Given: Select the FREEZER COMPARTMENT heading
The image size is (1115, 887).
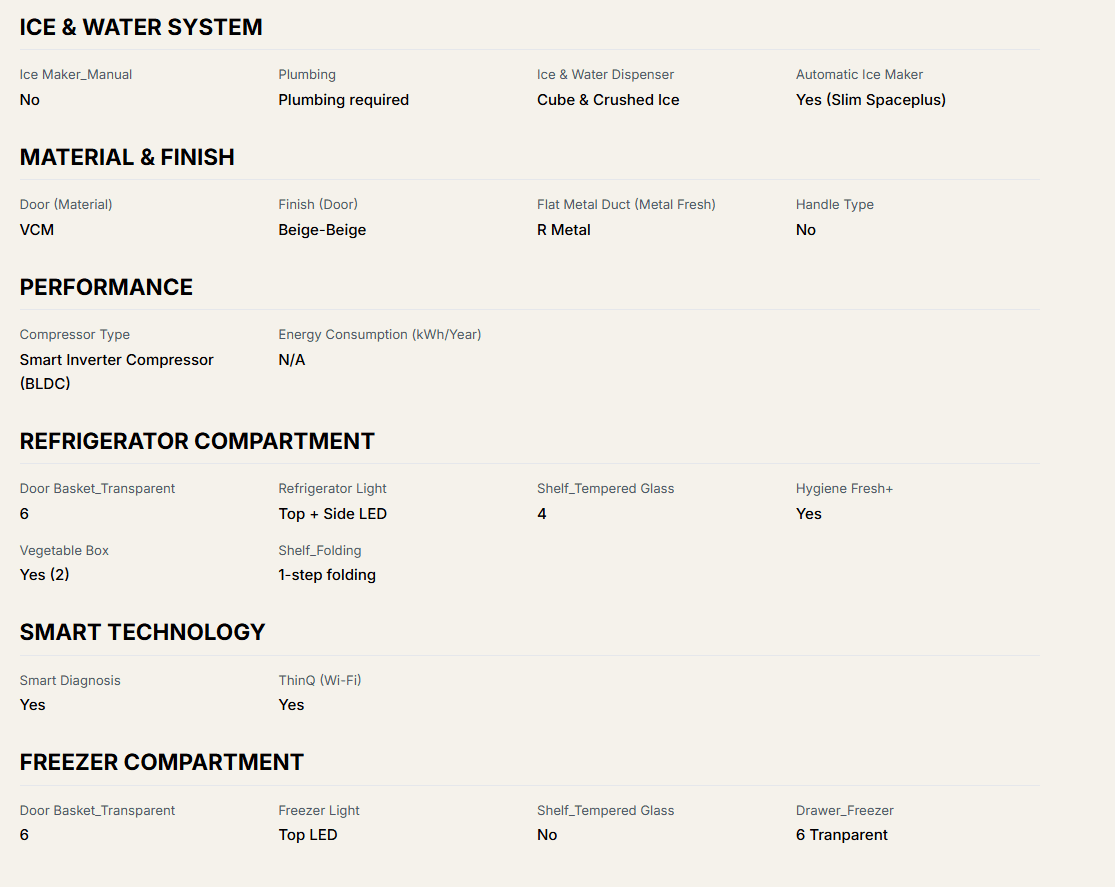Looking at the screenshot, I should (161, 763).
